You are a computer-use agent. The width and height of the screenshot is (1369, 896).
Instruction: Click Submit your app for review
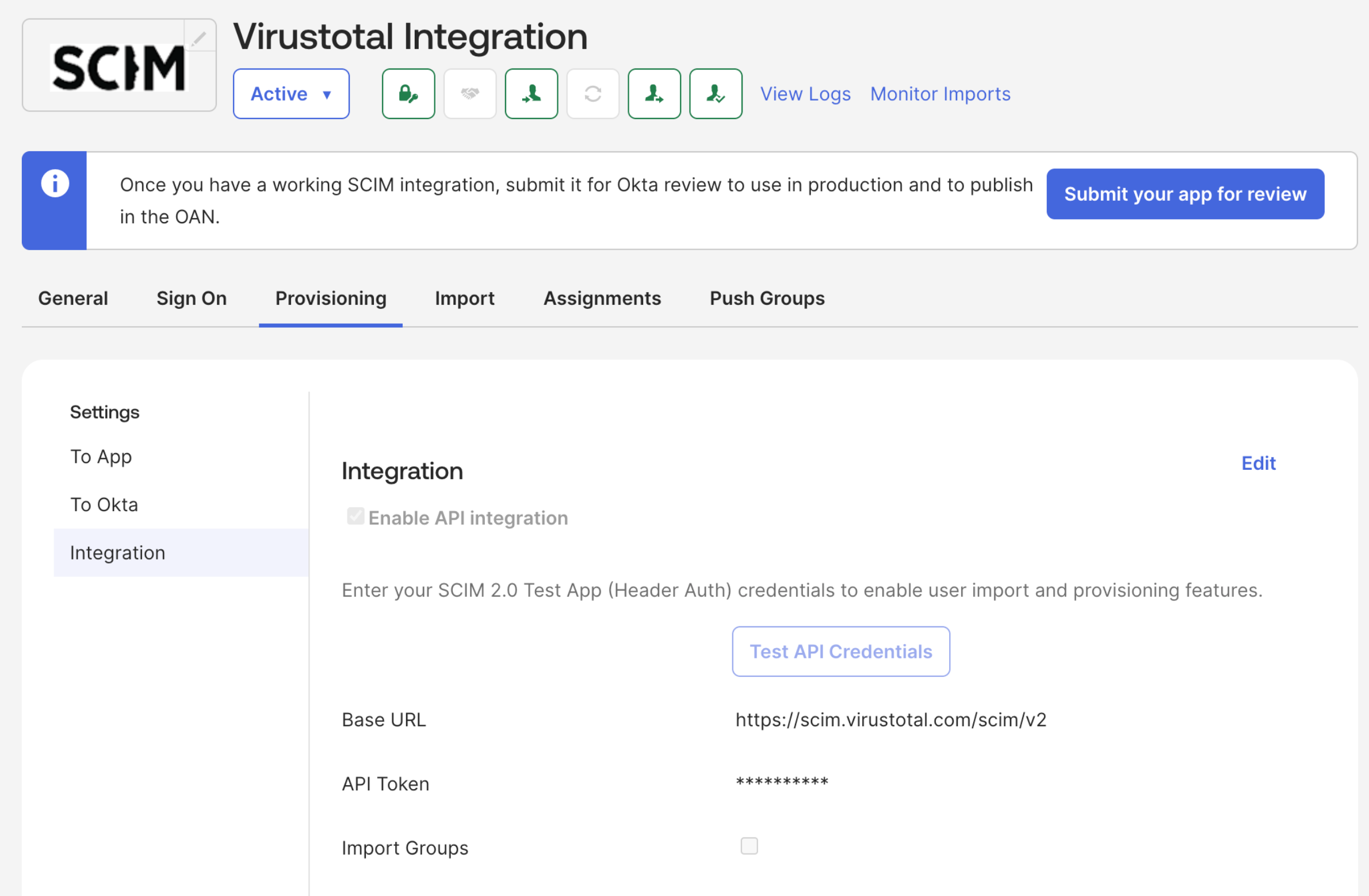pyautogui.click(x=1185, y=194)
